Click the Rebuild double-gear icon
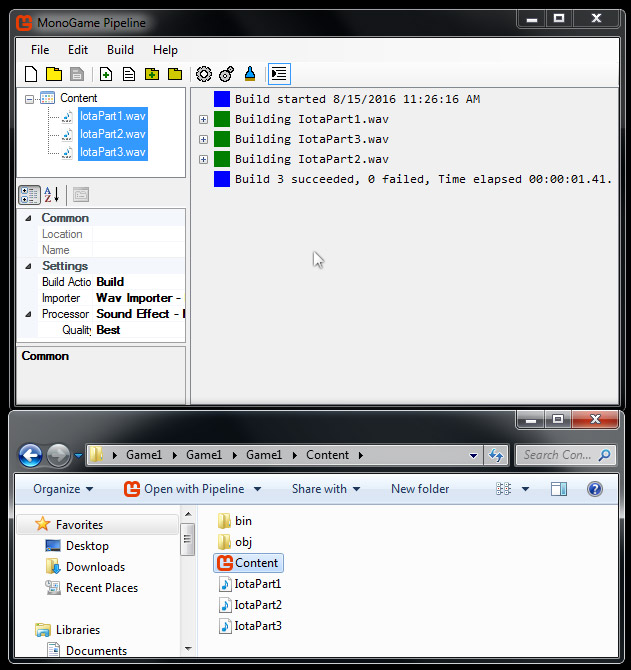Image resolution: width=631 pixels, height=670 pixels. click(227, 74)
